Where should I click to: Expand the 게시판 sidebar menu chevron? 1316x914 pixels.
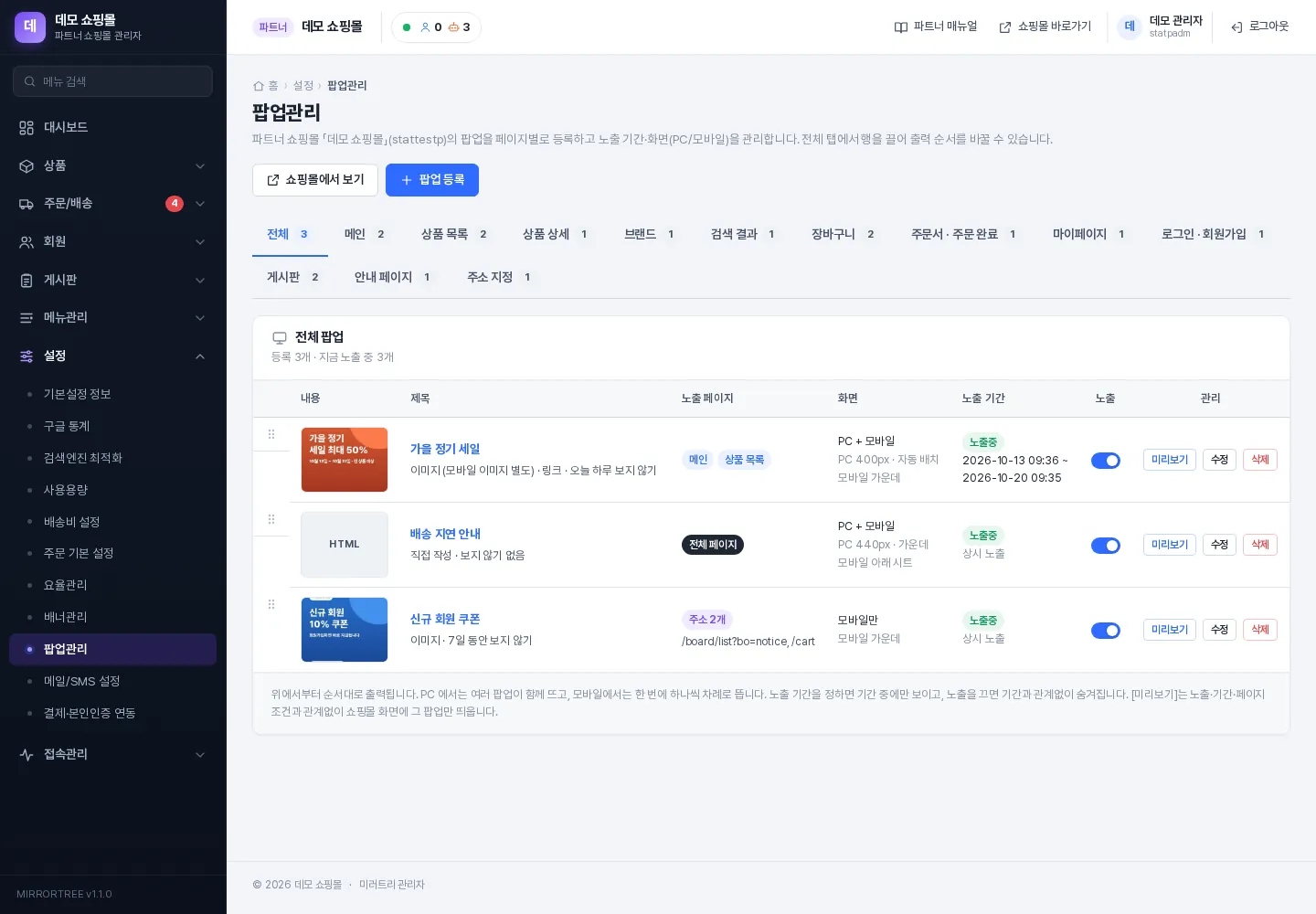pyautogui.click(x=200, y=281)
